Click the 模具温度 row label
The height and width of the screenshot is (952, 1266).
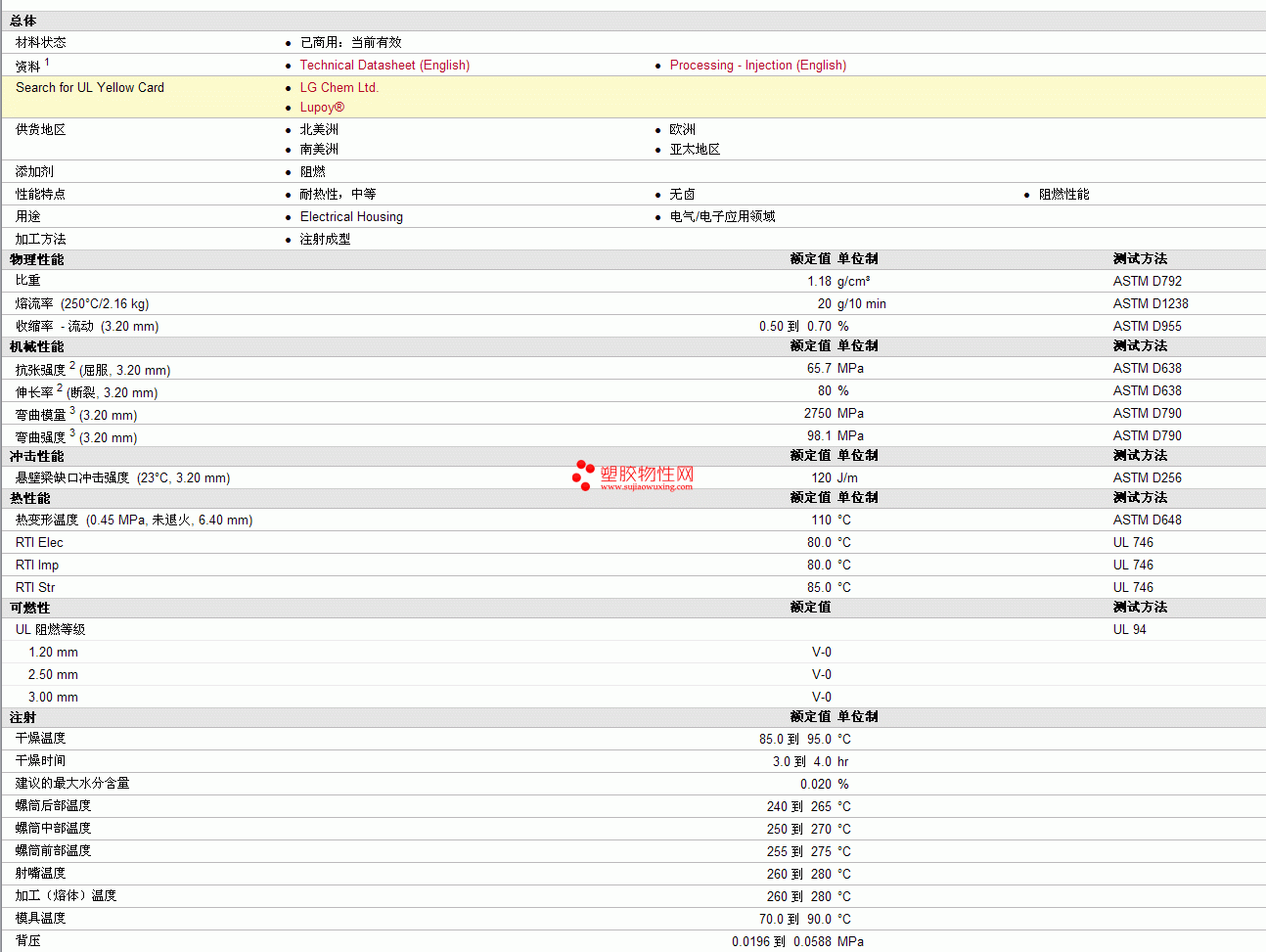[x=41, y=919]
